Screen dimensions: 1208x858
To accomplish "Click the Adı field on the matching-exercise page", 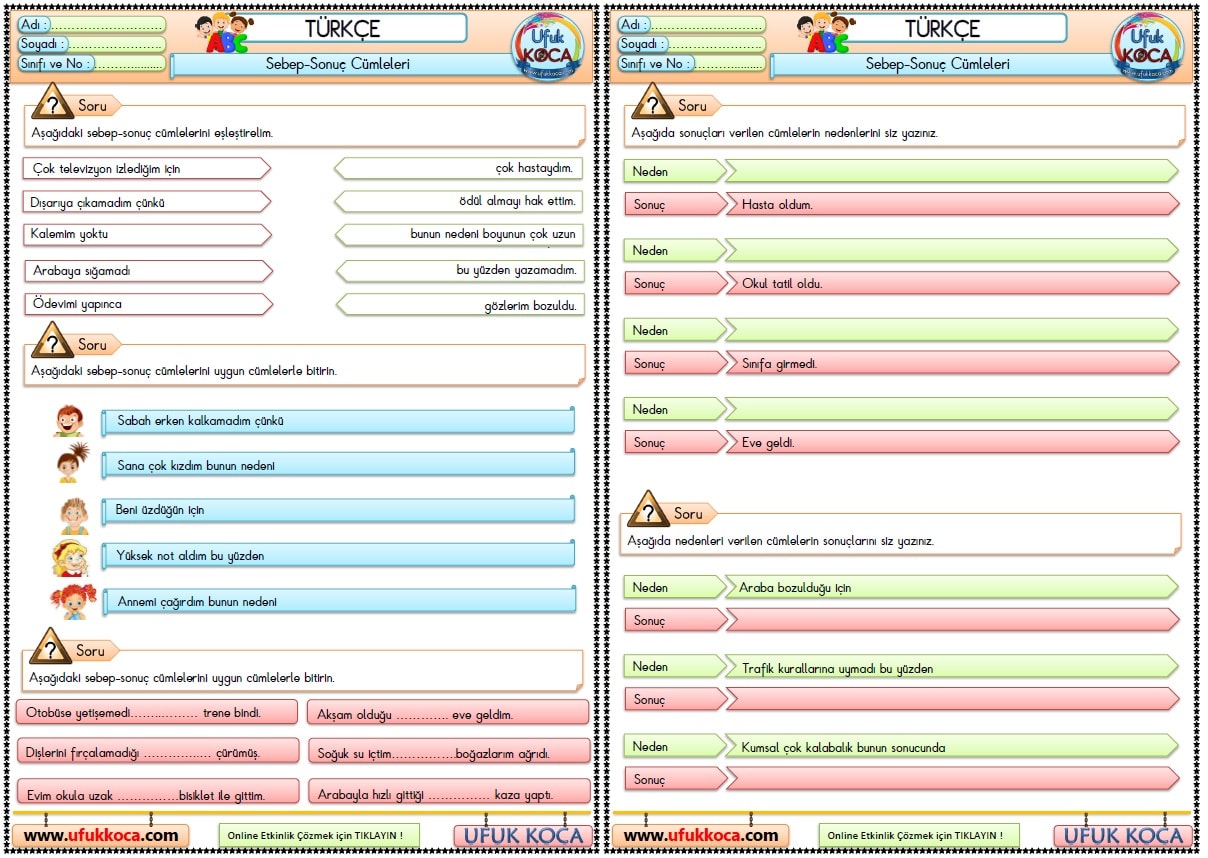I will (x=92, y=25).
